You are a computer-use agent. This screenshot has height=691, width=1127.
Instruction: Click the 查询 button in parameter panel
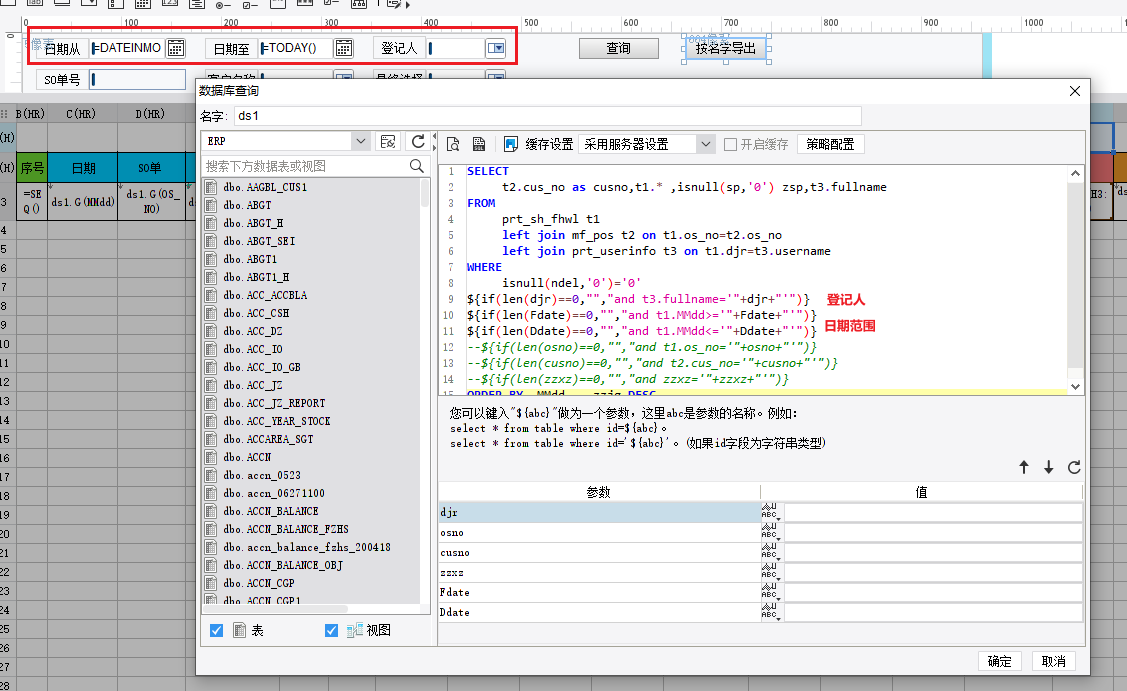[x=619, y=48]
